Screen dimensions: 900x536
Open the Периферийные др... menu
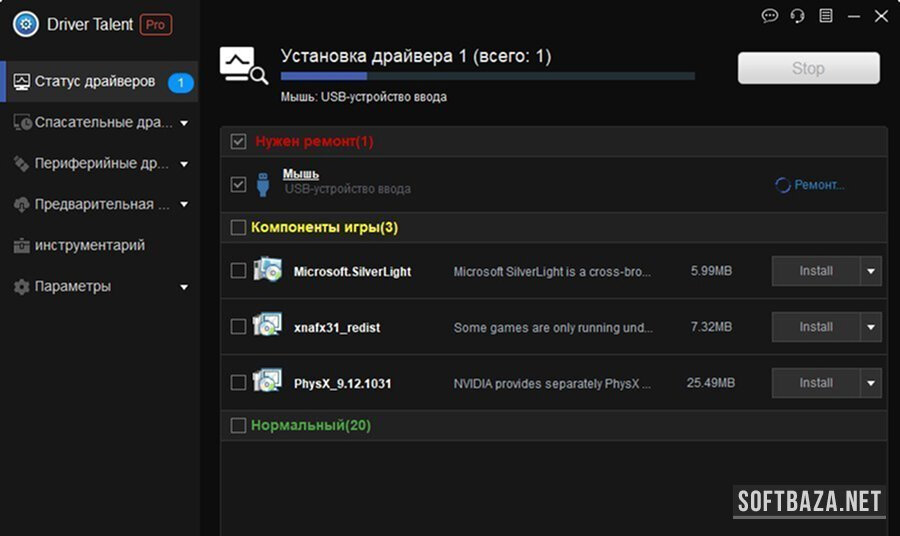(x=99, y=164)
